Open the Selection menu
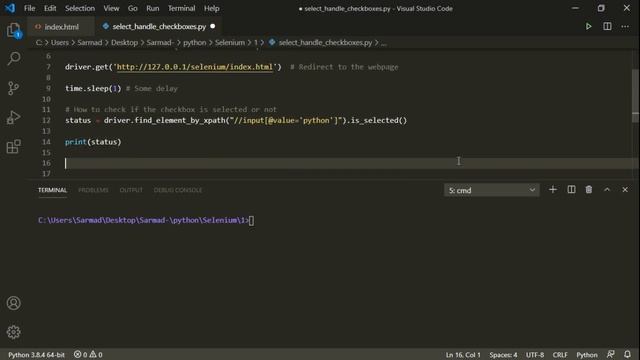The image size is (640, 360). (80, 8)
